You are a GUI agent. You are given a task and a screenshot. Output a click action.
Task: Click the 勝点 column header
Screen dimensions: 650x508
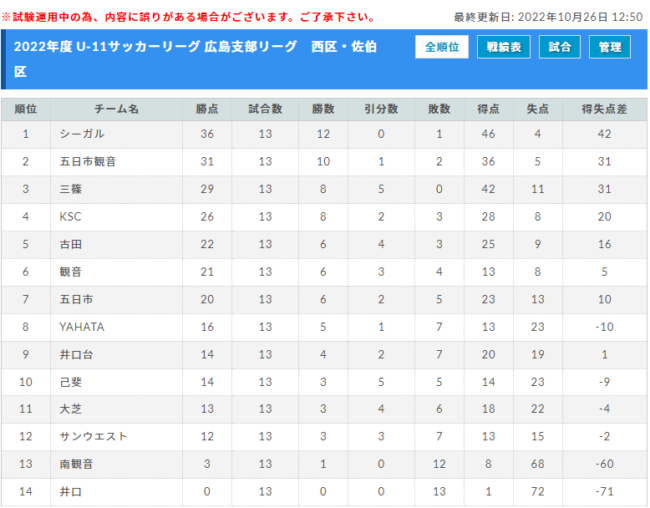[x=207, y=109]
